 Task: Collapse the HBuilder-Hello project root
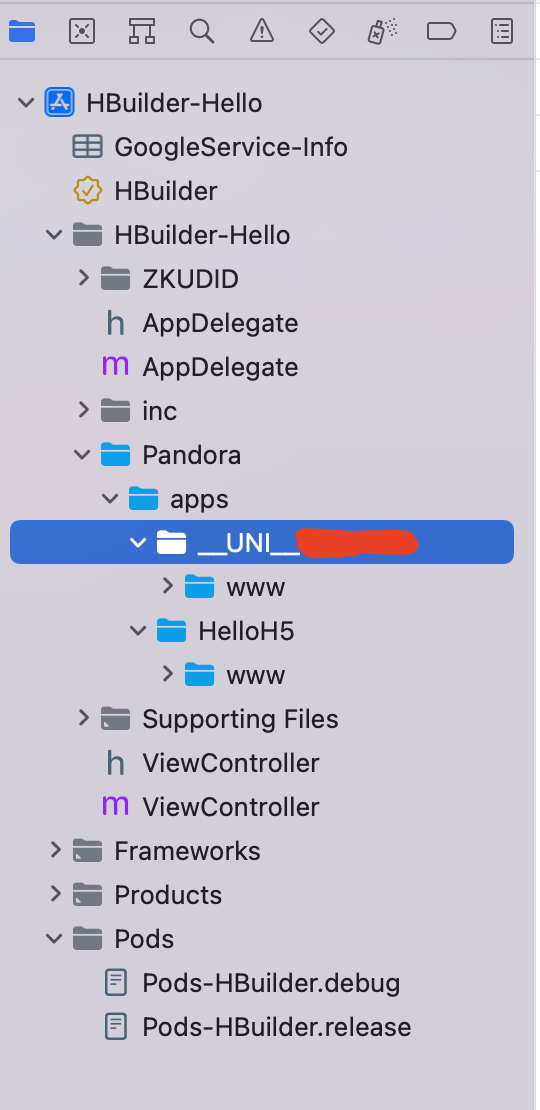point(26,103)
